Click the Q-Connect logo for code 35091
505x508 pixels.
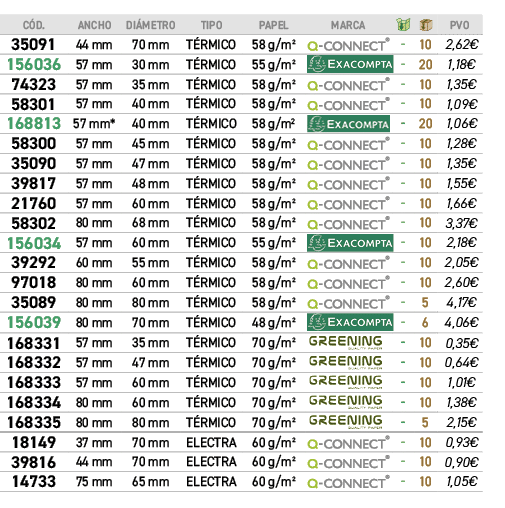click(x=348, y=45)
